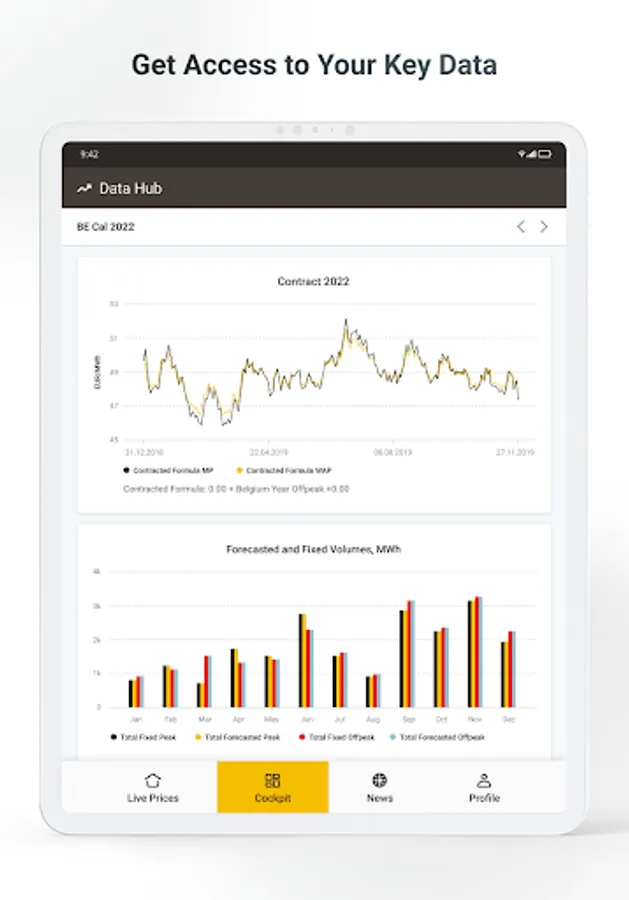Image resolution: width=629 pixels, height=900 pixels.
Task: Toggle the Contracted Formula MP legend series
Action: (x=168, y=470)
